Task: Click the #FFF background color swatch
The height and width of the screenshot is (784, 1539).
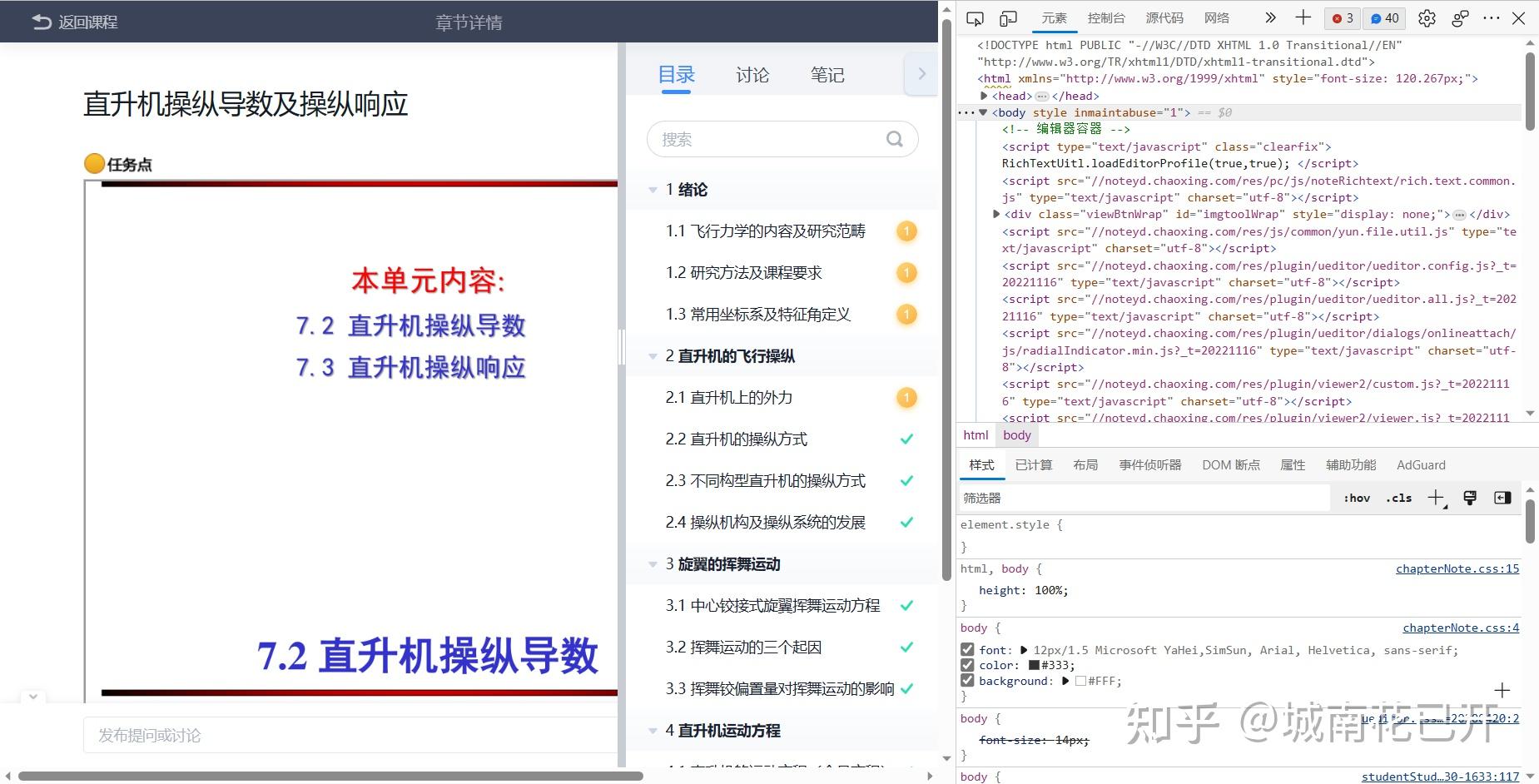Action: [1080, 681]
